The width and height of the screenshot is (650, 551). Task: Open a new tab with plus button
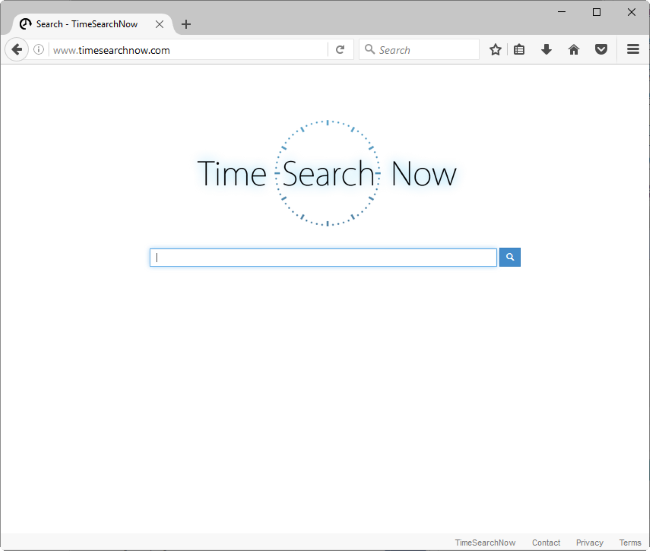click(186, 24)
